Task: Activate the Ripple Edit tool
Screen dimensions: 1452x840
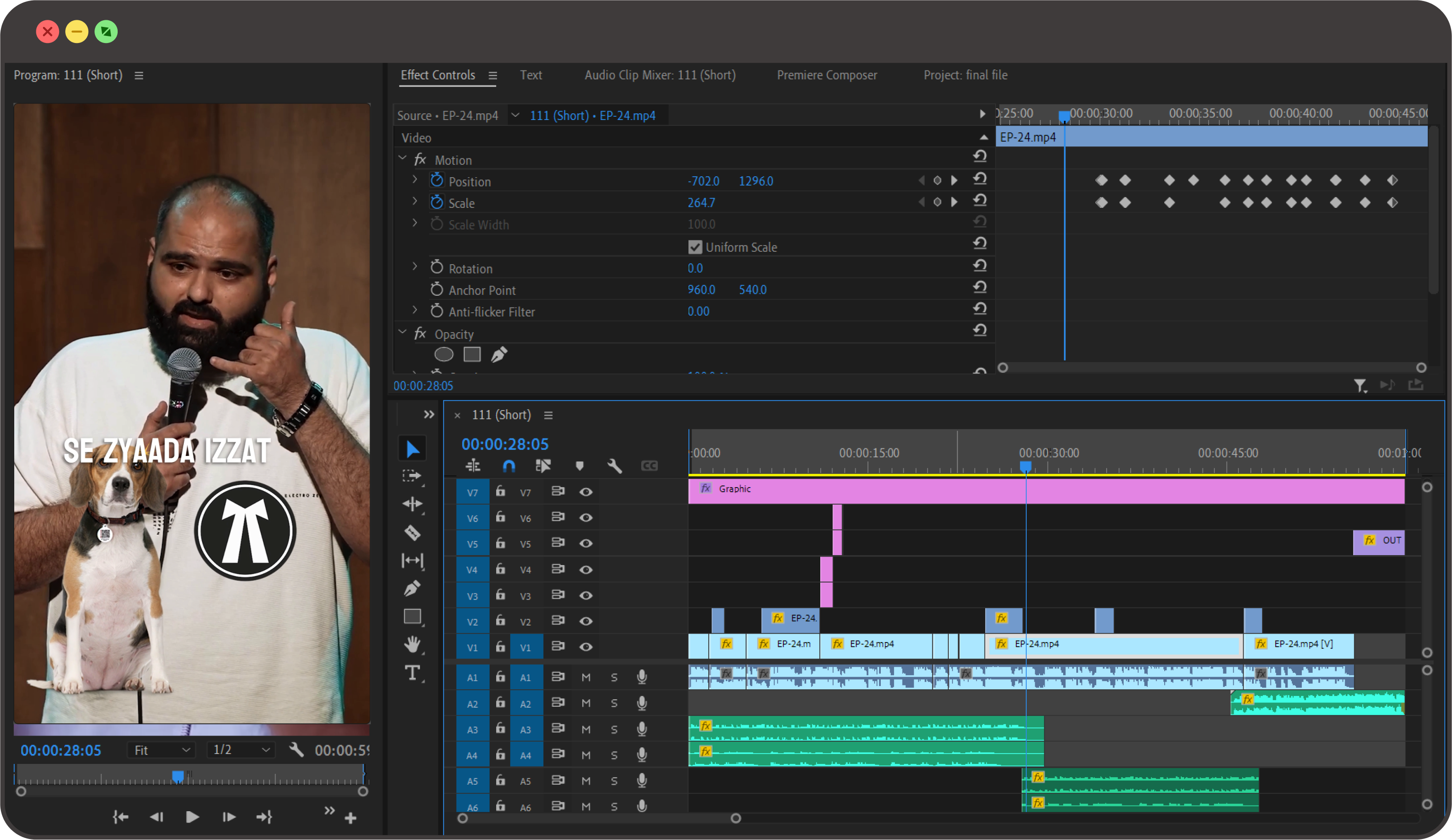Action: 412,504
